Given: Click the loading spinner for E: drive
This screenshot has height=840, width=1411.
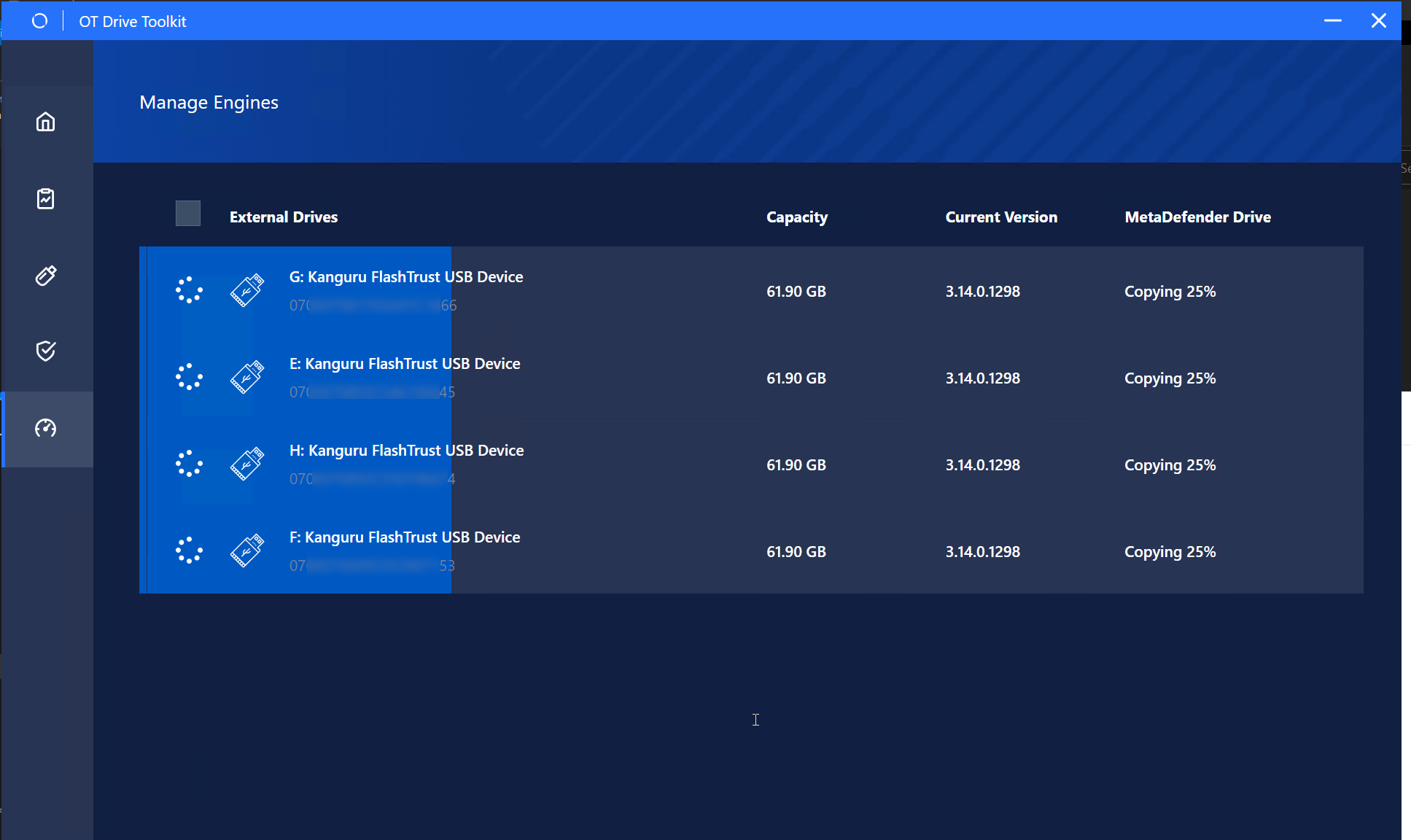Looking at the screenshot, I should tap(190, 377).
